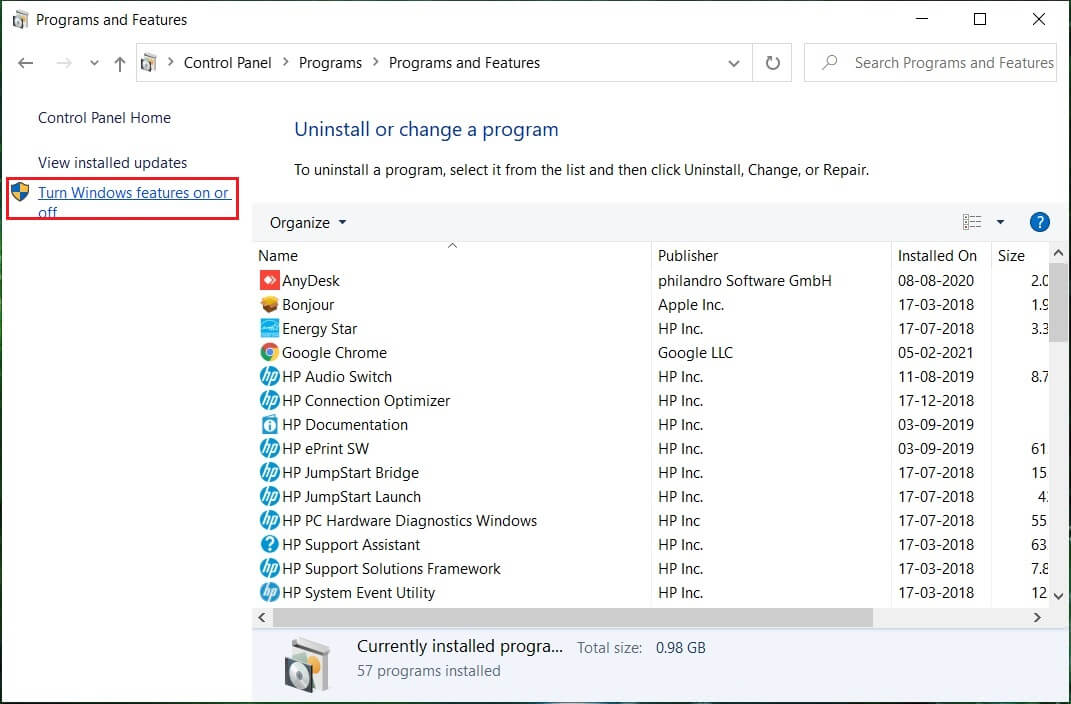Click the Control Panel breadcrumb
Viewport: 1071px width, 704px height.
(x=227, y=63)
